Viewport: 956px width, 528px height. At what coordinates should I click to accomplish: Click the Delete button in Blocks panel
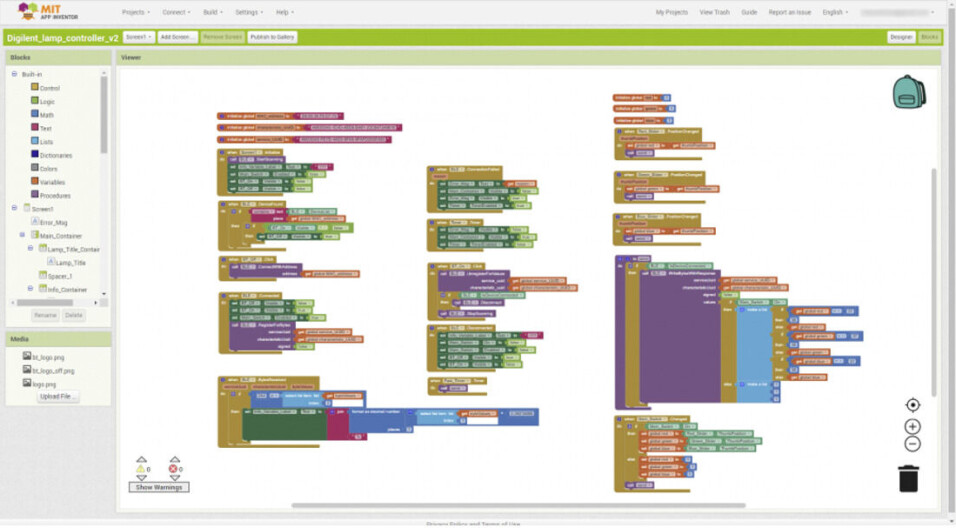coord(74,315)
